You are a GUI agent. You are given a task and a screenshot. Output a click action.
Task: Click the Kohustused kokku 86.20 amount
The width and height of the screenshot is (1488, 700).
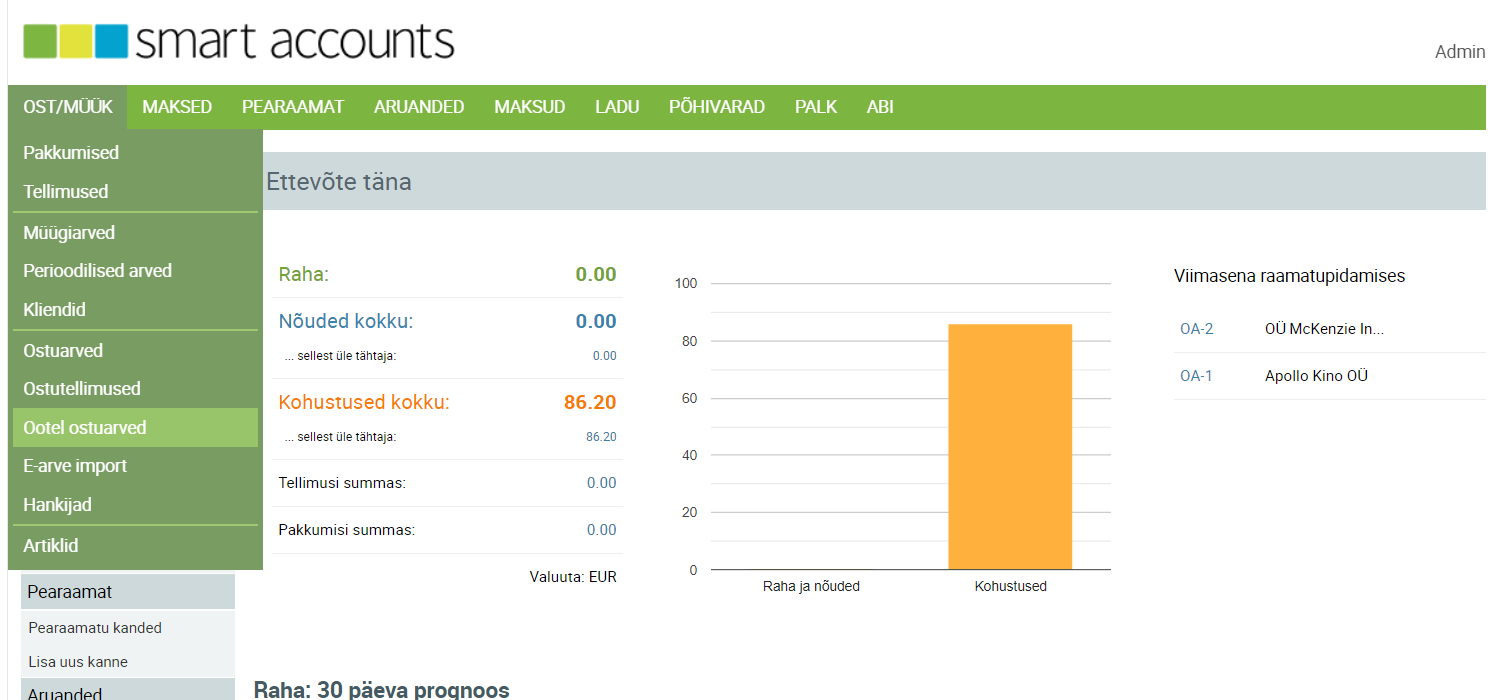pos(590,402)
